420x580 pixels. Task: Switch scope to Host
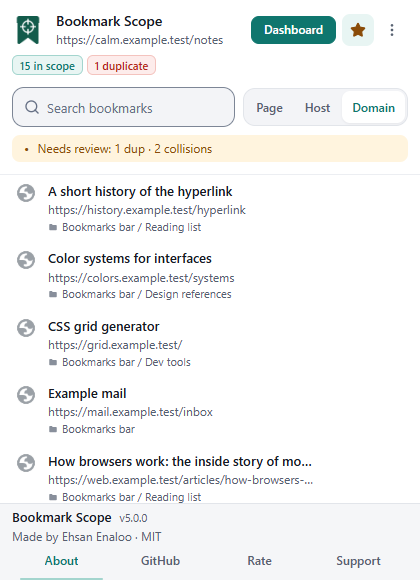click(317, 108)
